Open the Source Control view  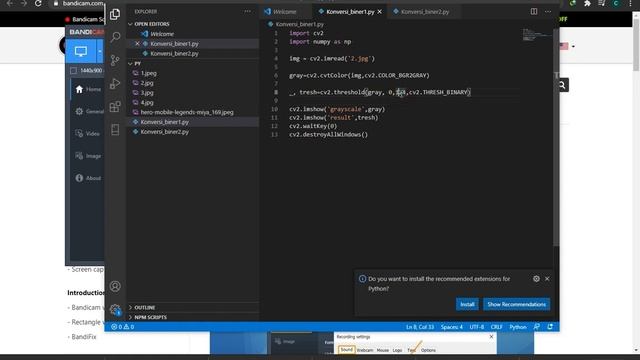tap(115, 60)
